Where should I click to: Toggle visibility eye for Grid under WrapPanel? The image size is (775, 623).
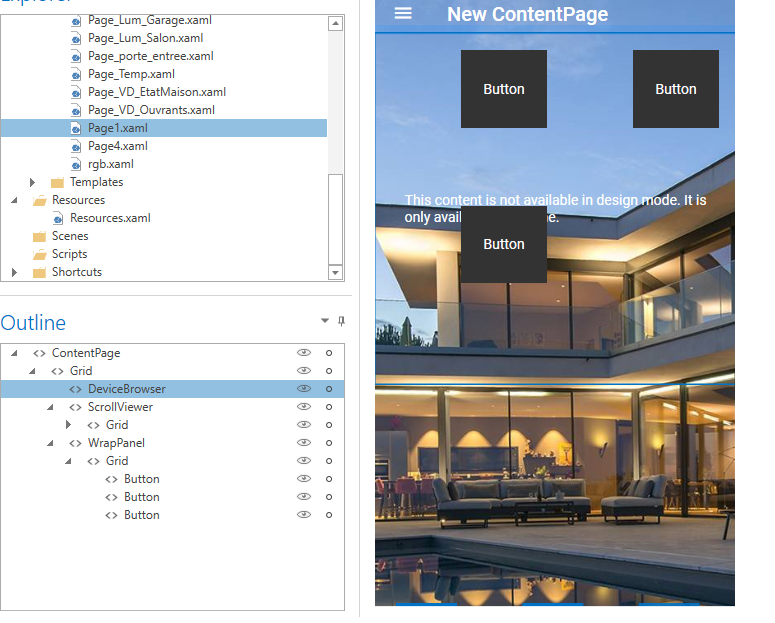pyautogui.click(x=303, y=460)
